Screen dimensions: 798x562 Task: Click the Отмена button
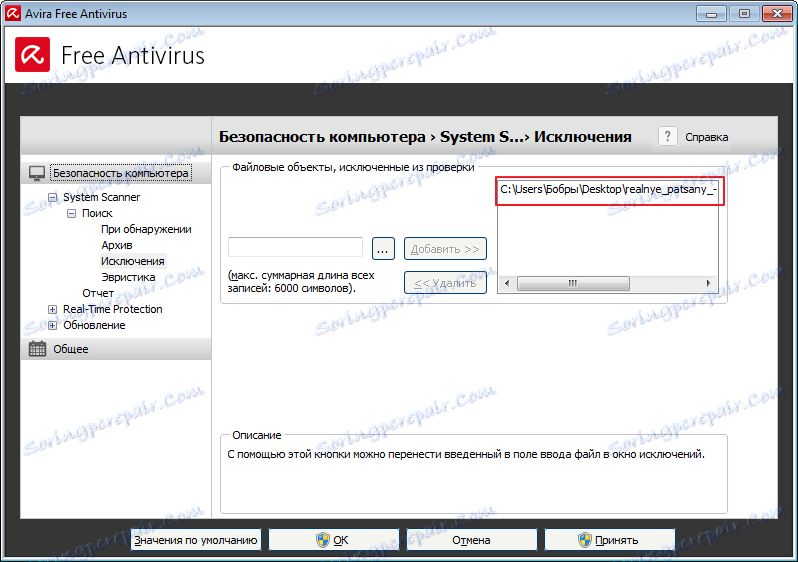tap(471, 540)
